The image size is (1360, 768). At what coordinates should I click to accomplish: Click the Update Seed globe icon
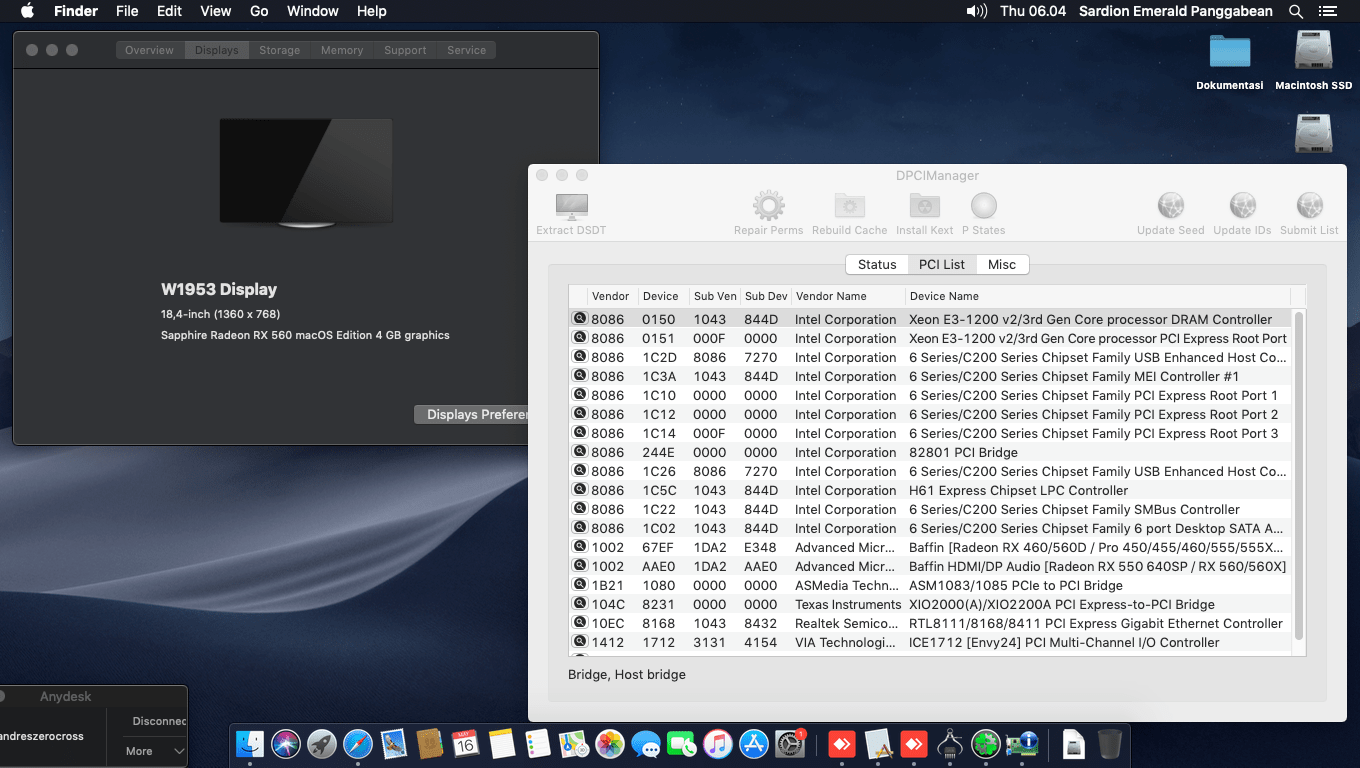pyautogui.click(x=1170, y=207)
